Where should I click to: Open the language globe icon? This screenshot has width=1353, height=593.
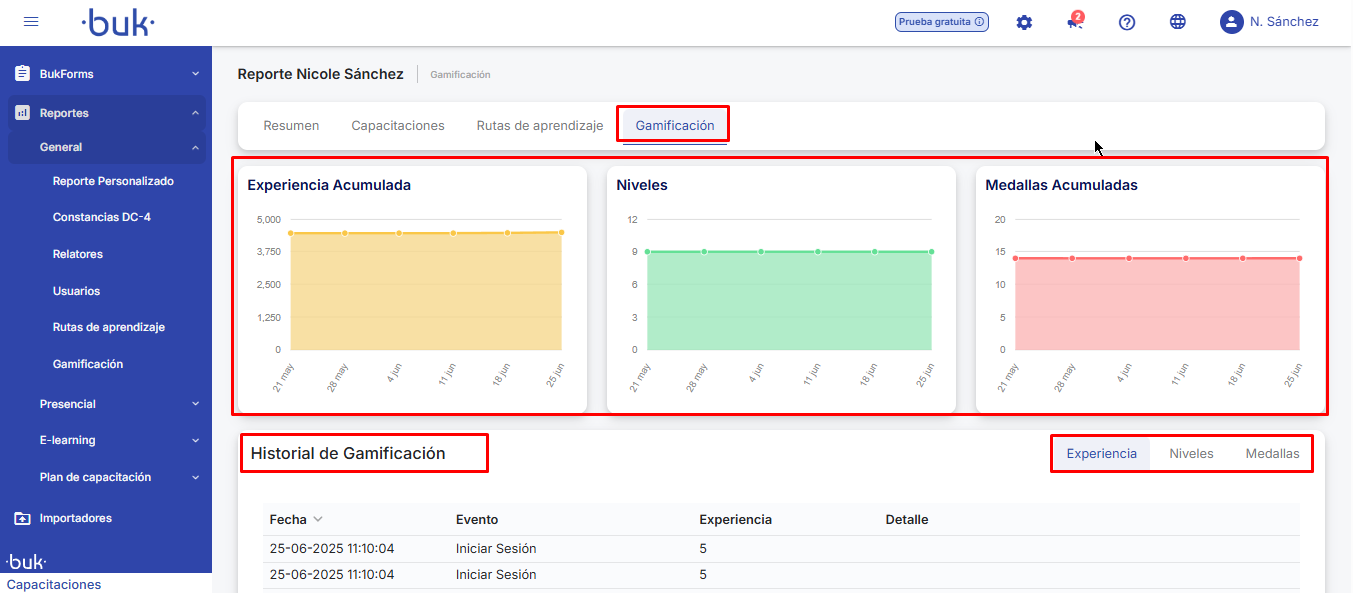coord(1178,22)
